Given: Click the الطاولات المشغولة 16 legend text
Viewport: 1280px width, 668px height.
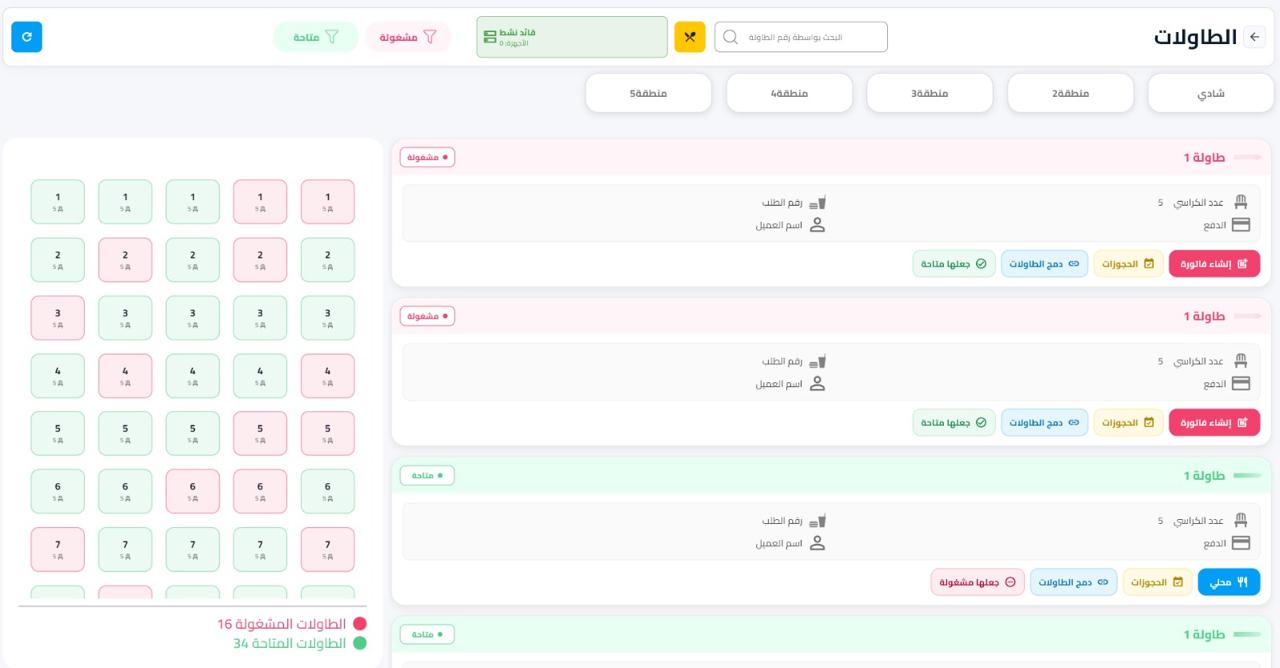Looking at the screenshot, I should click(x=282, y=624).
